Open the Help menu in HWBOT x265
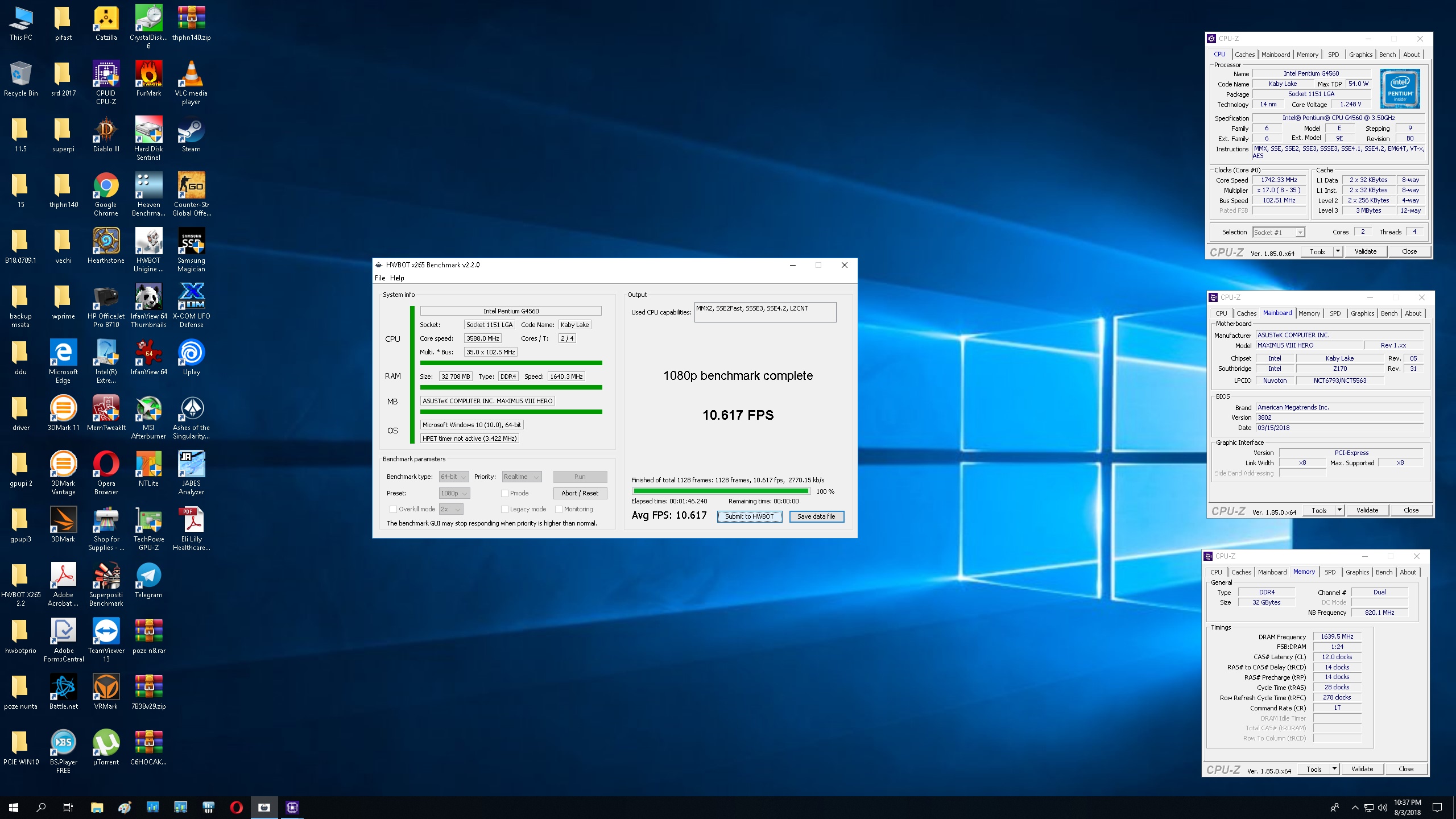The image size is (1456, 819). pos(397,278)
